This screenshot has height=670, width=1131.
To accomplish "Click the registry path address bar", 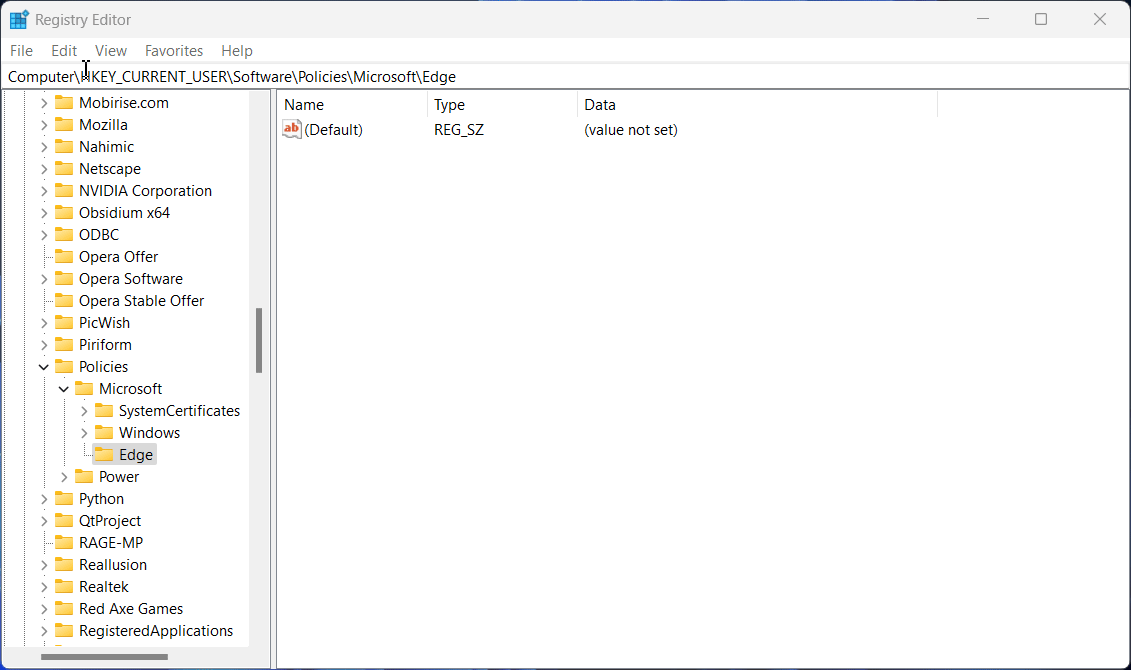I will pos(566,76).
